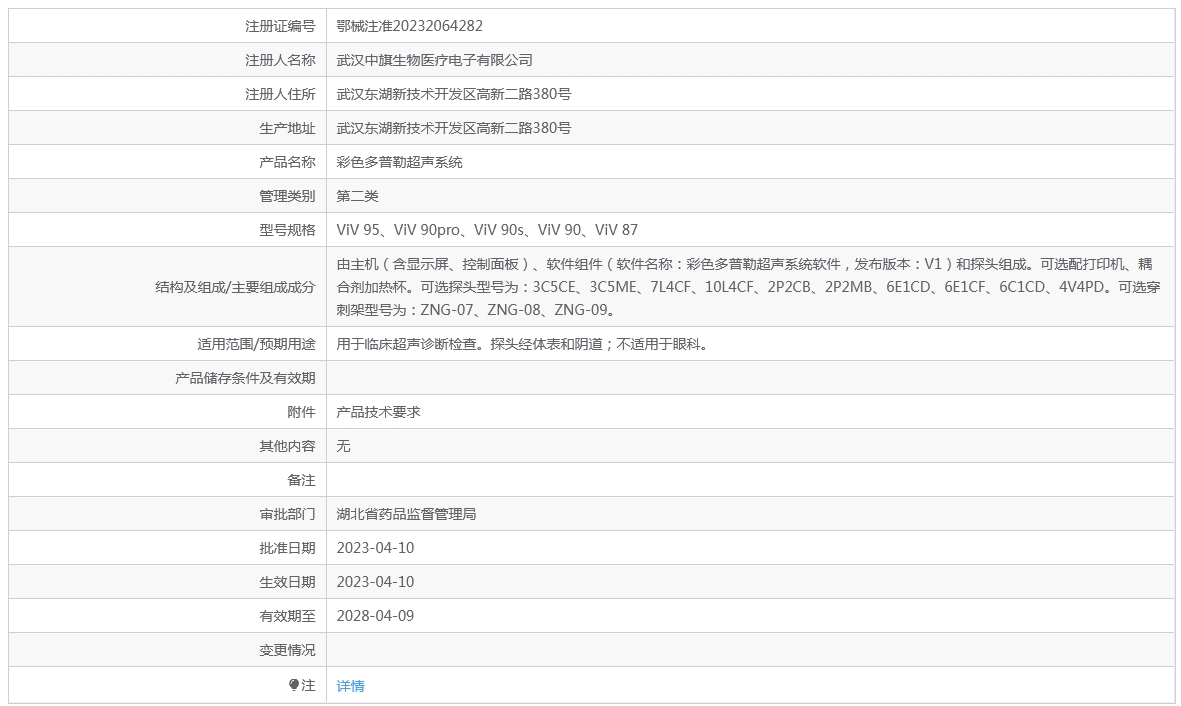Click the 适用范围/预期用途 label
This screenshot has height=706, width=1181.
pos(256,344)
